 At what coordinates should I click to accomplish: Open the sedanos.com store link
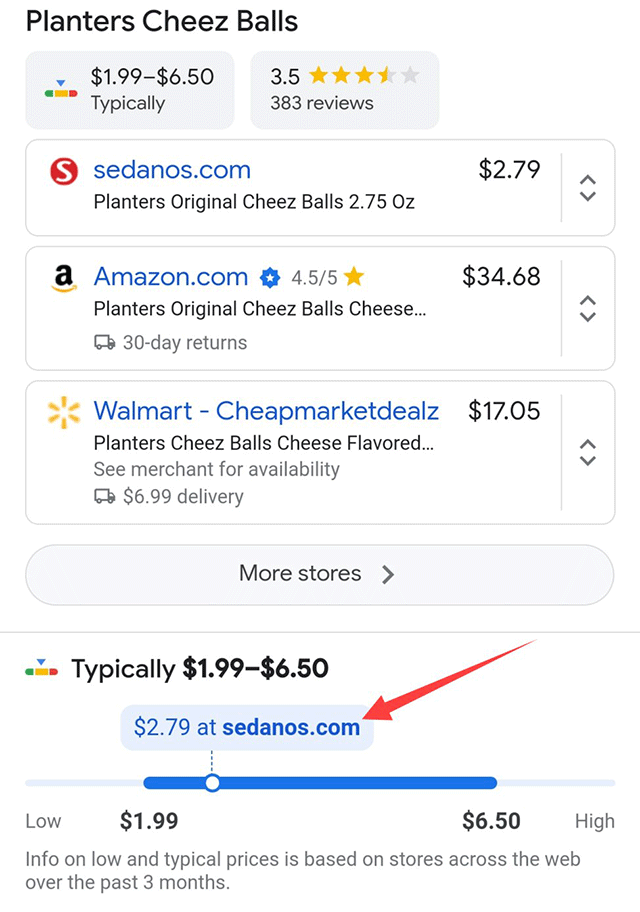click(172, 170)
